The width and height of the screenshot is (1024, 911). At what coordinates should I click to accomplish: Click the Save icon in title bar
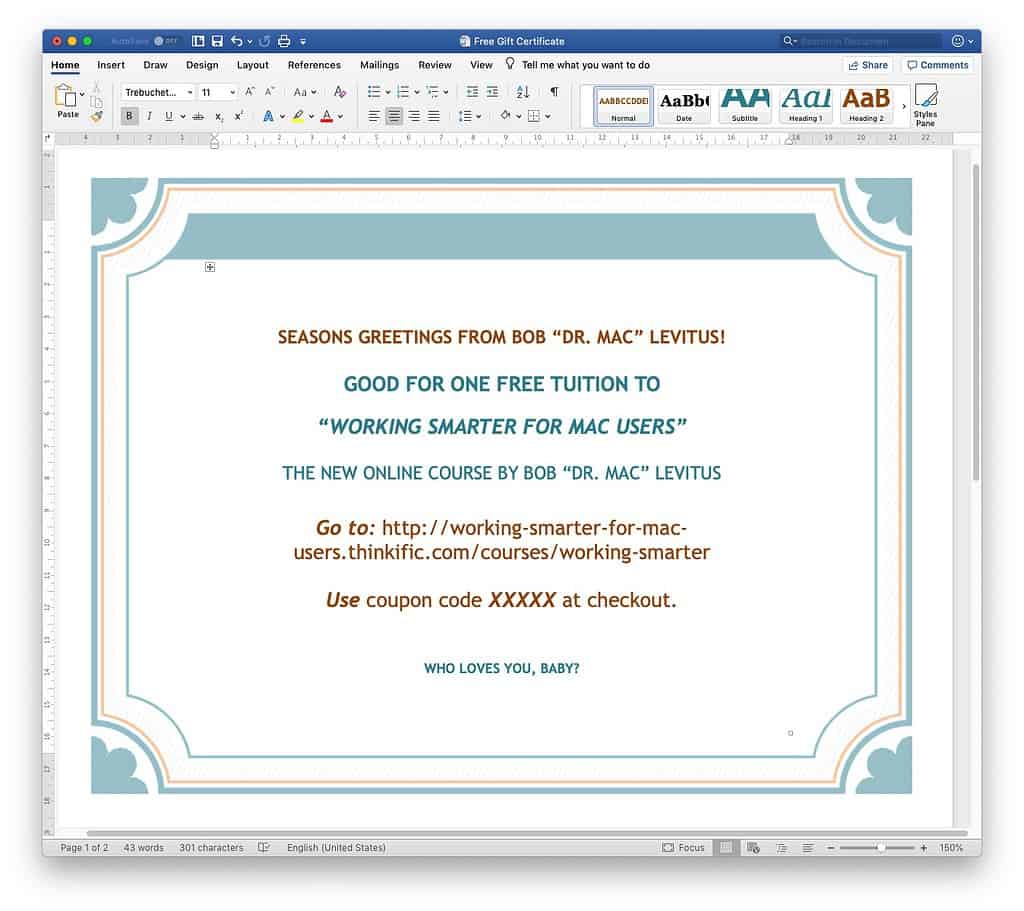[217, 41]
